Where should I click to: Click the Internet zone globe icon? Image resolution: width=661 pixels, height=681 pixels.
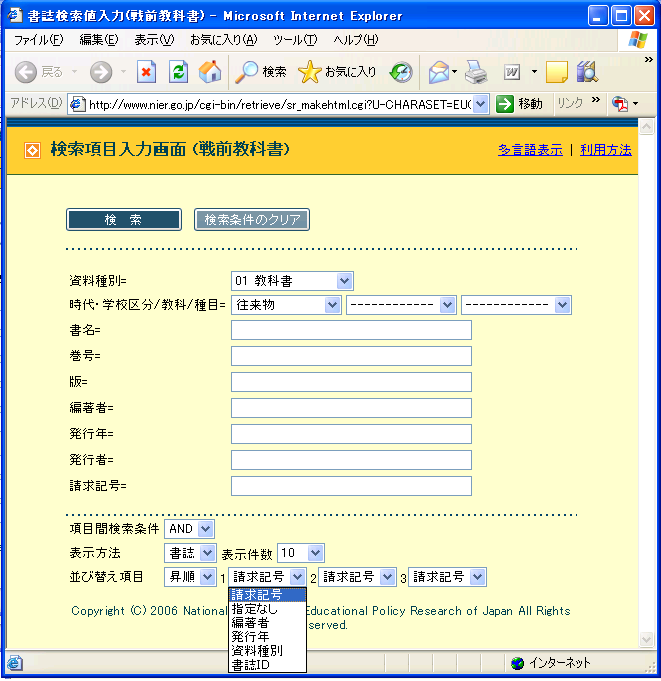[x=517, y=663]
